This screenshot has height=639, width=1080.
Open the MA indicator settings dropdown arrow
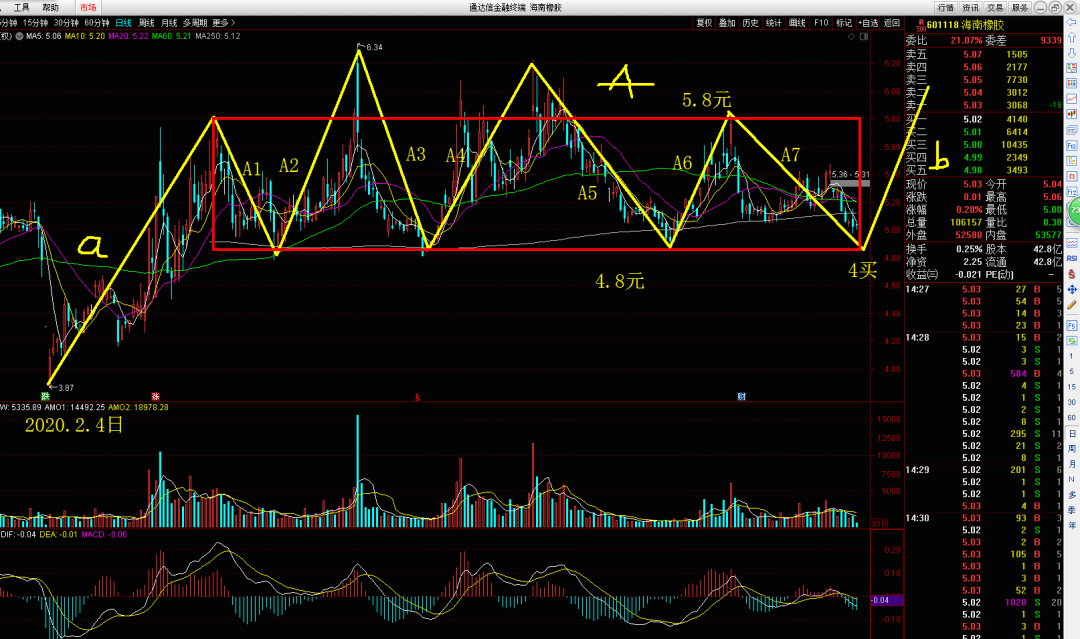coord(19,36)
